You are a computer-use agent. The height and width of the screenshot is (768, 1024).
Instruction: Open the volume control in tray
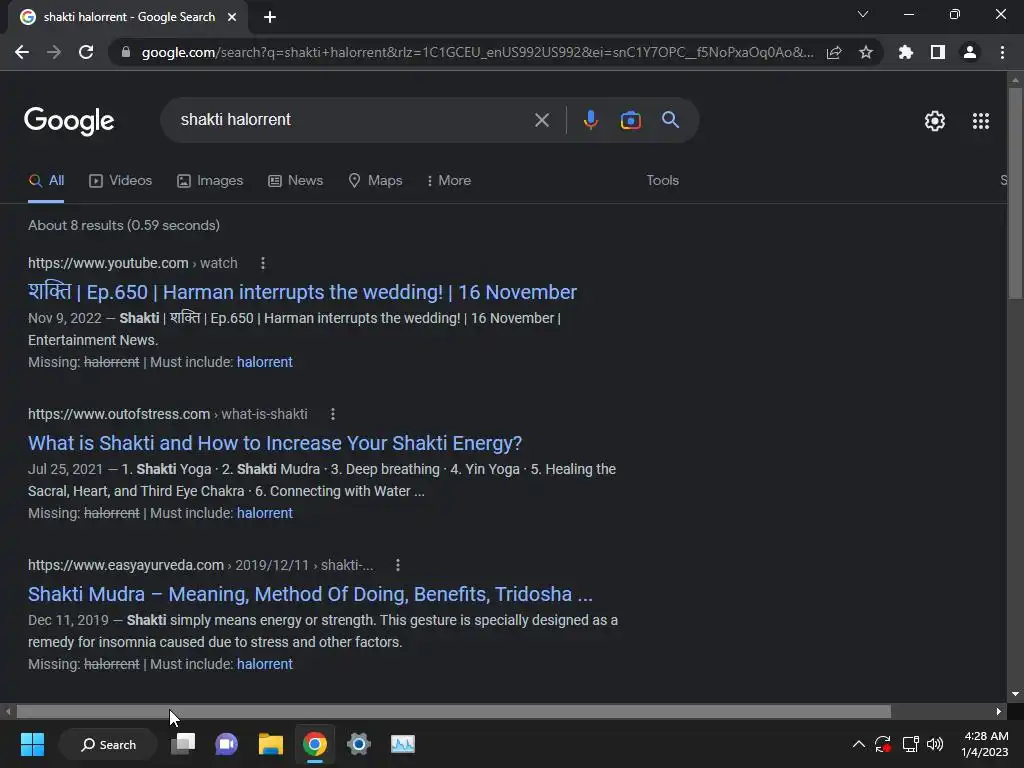point(935,744)
